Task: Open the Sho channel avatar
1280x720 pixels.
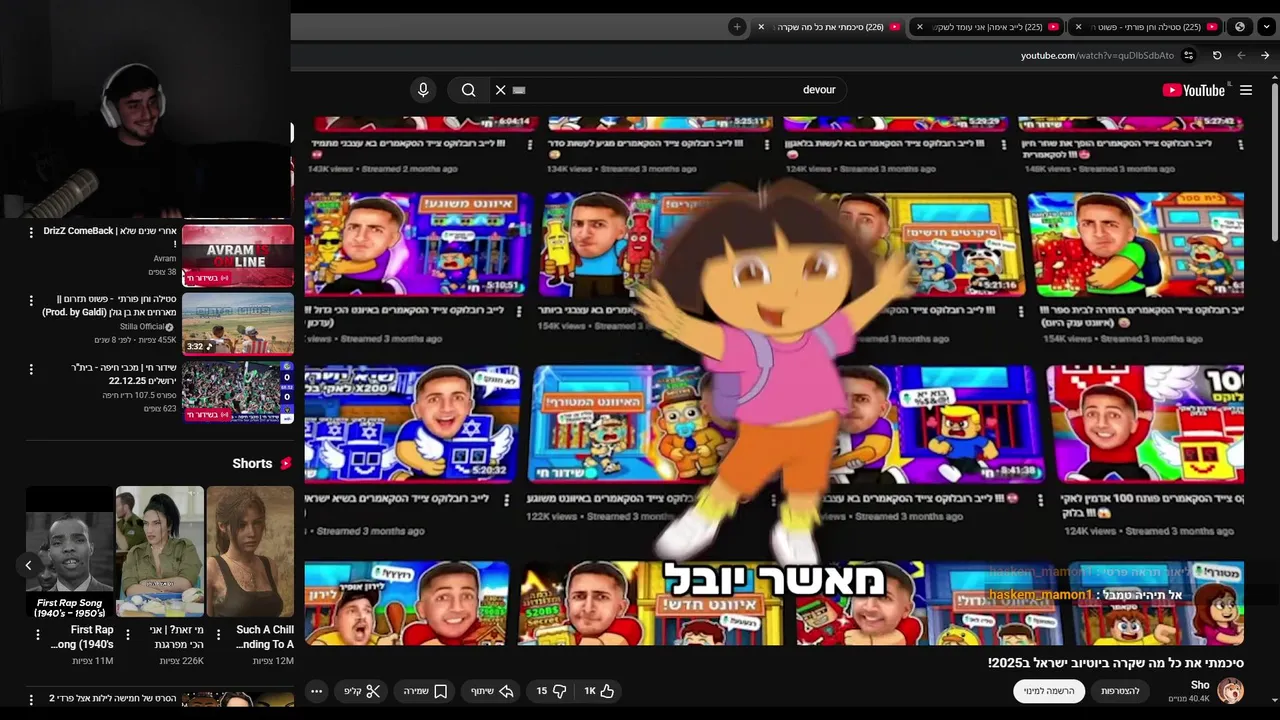Action: (x=1230, y=690)
